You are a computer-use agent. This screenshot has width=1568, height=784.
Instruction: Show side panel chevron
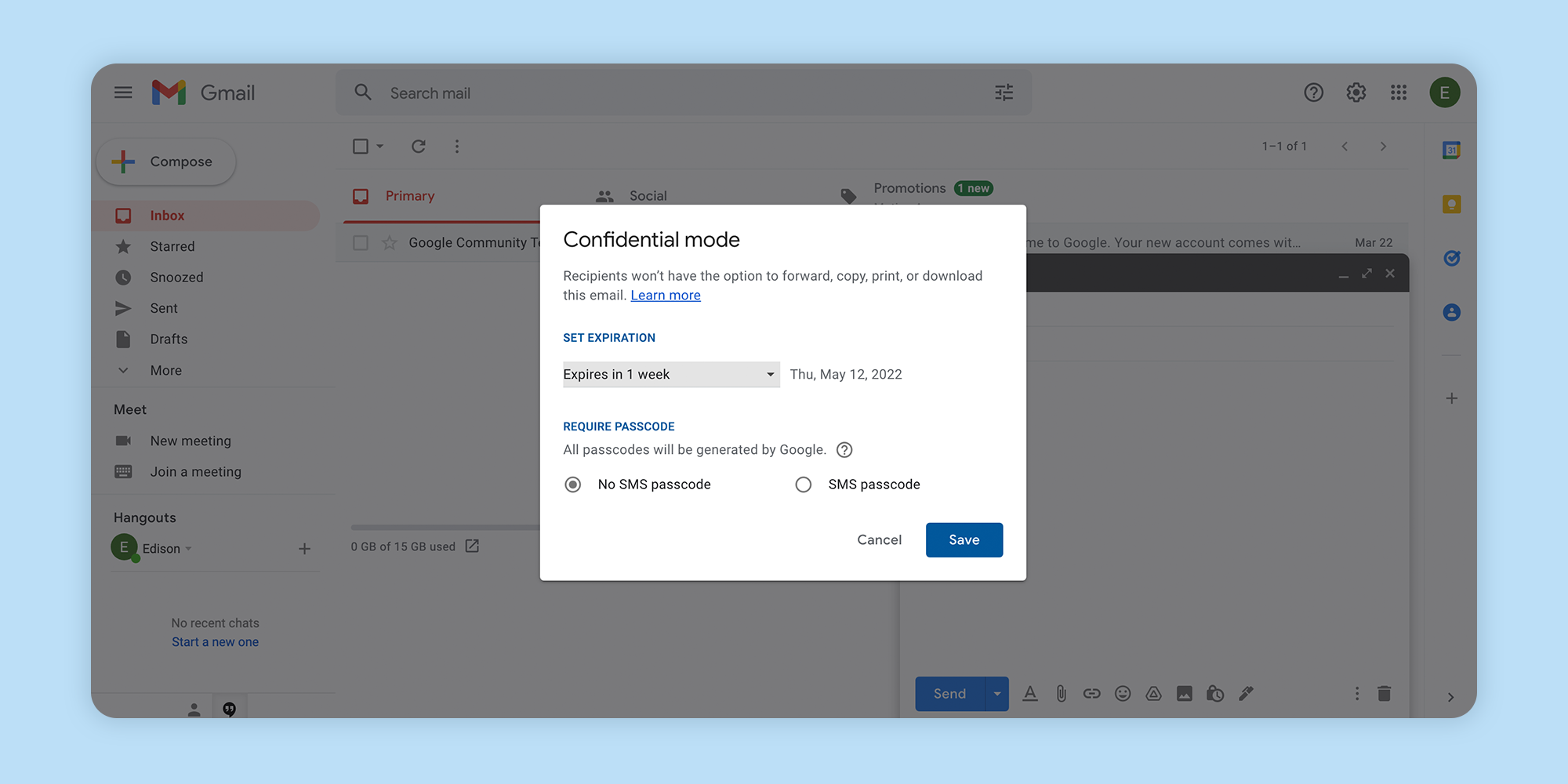pos(1450,697)
